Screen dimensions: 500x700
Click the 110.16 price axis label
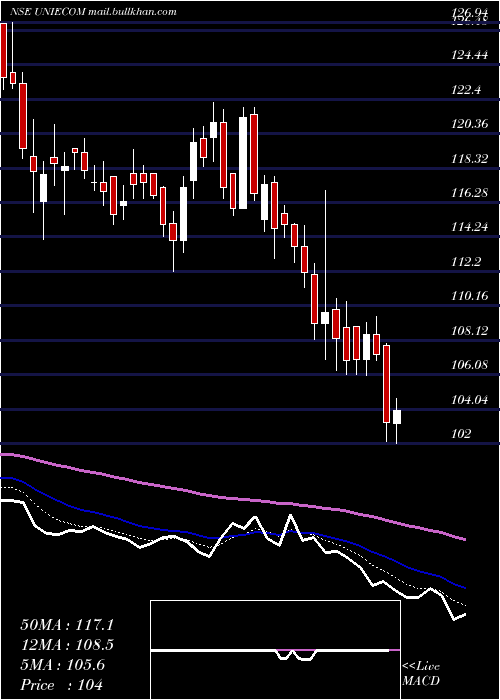pos(469,296)
